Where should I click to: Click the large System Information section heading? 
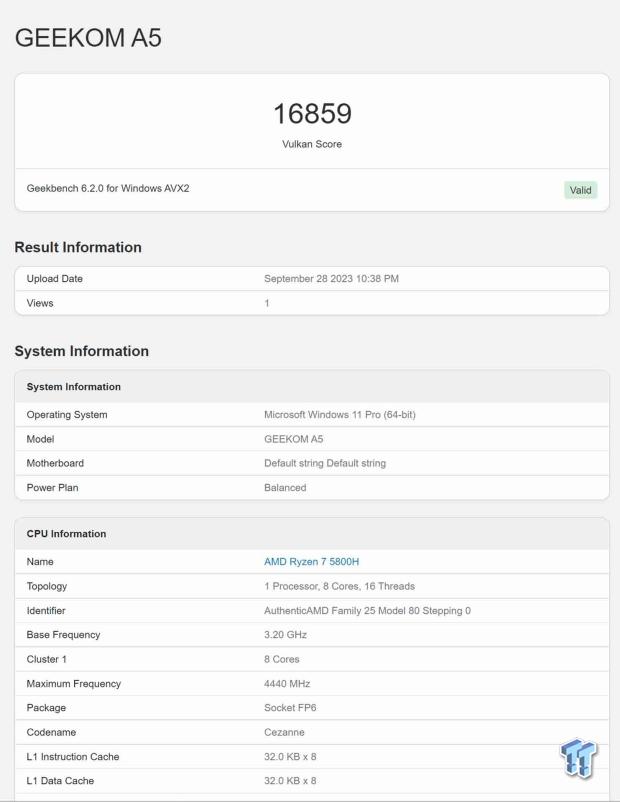[82, 351]
